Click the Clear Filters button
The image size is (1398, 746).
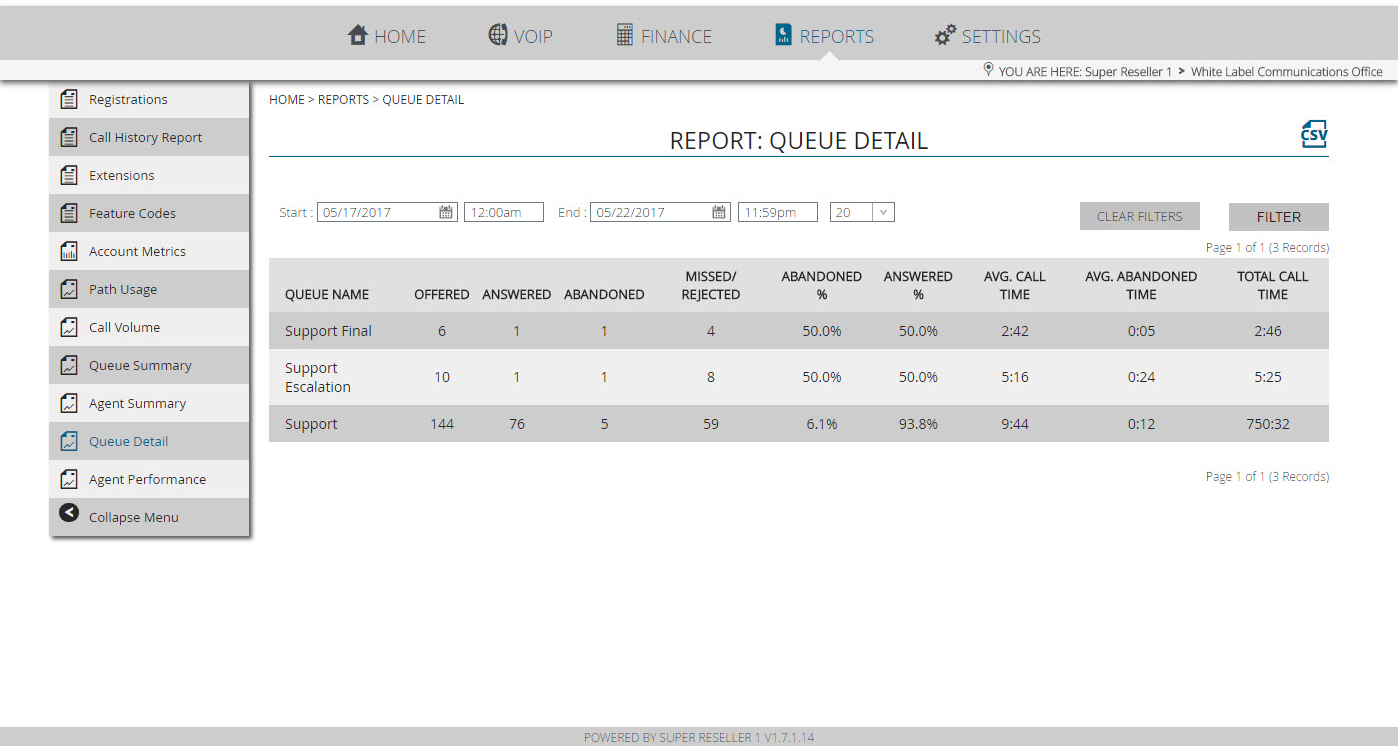(x=1139, y=216)
